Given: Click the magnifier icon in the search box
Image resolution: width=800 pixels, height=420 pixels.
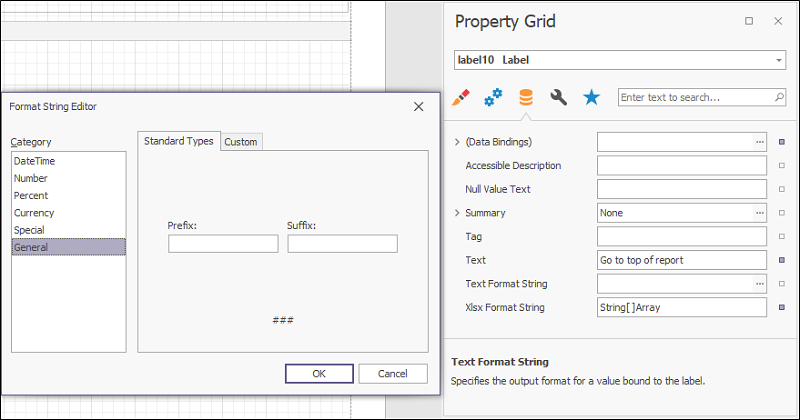Looking at the screenshot, I should [x=779, y=97].
